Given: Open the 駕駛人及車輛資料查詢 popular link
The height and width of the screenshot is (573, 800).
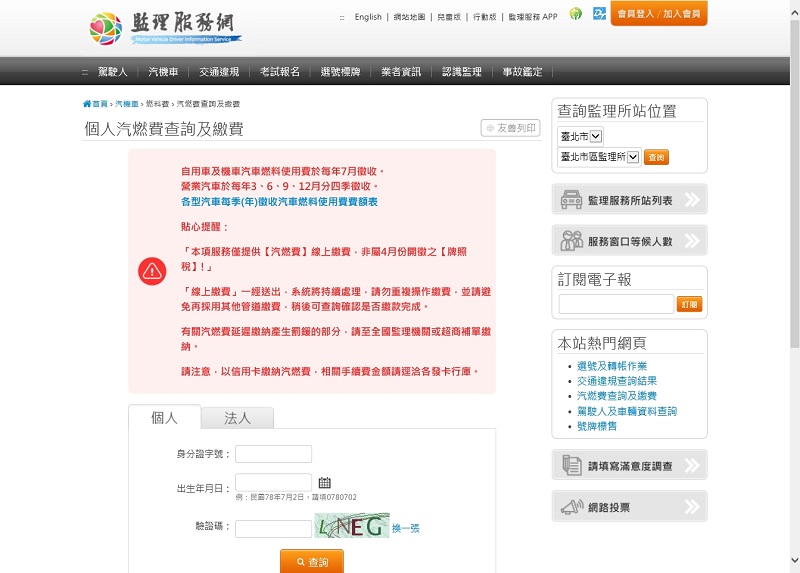Looking at the screenshot, I should [627, 411].
